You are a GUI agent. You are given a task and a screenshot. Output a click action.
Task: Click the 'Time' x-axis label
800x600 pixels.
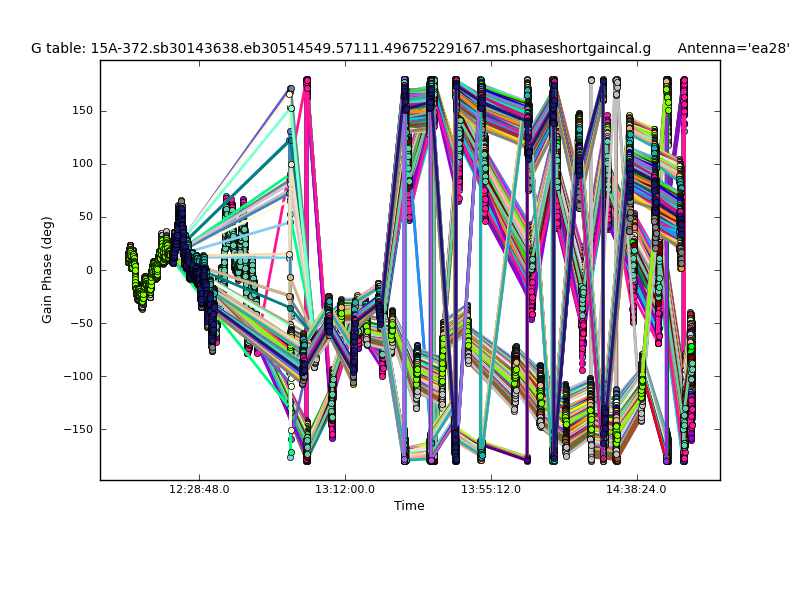tap(409, 506)
